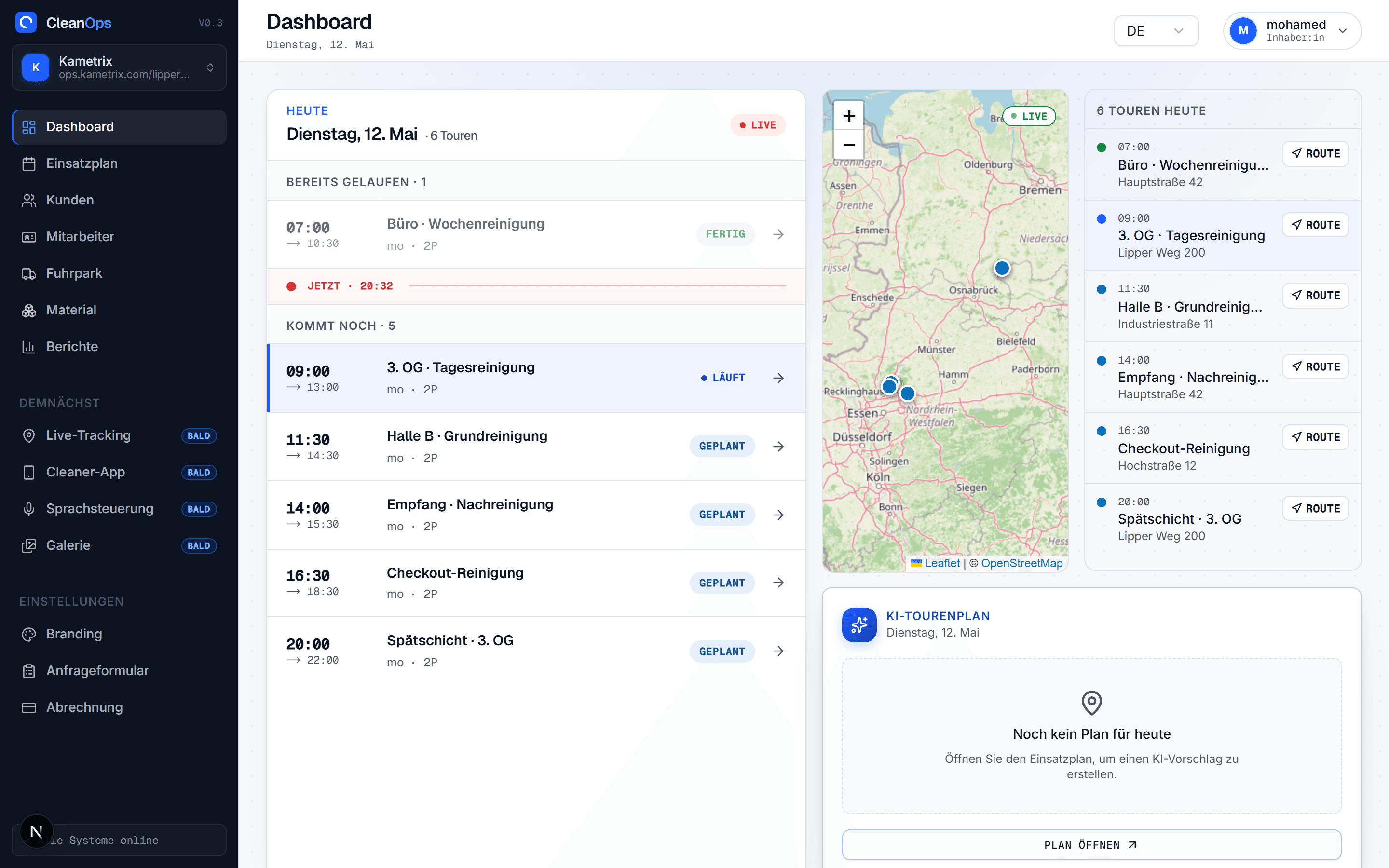Zoom out on the map

pyautogui.click(x=849, y=145)
